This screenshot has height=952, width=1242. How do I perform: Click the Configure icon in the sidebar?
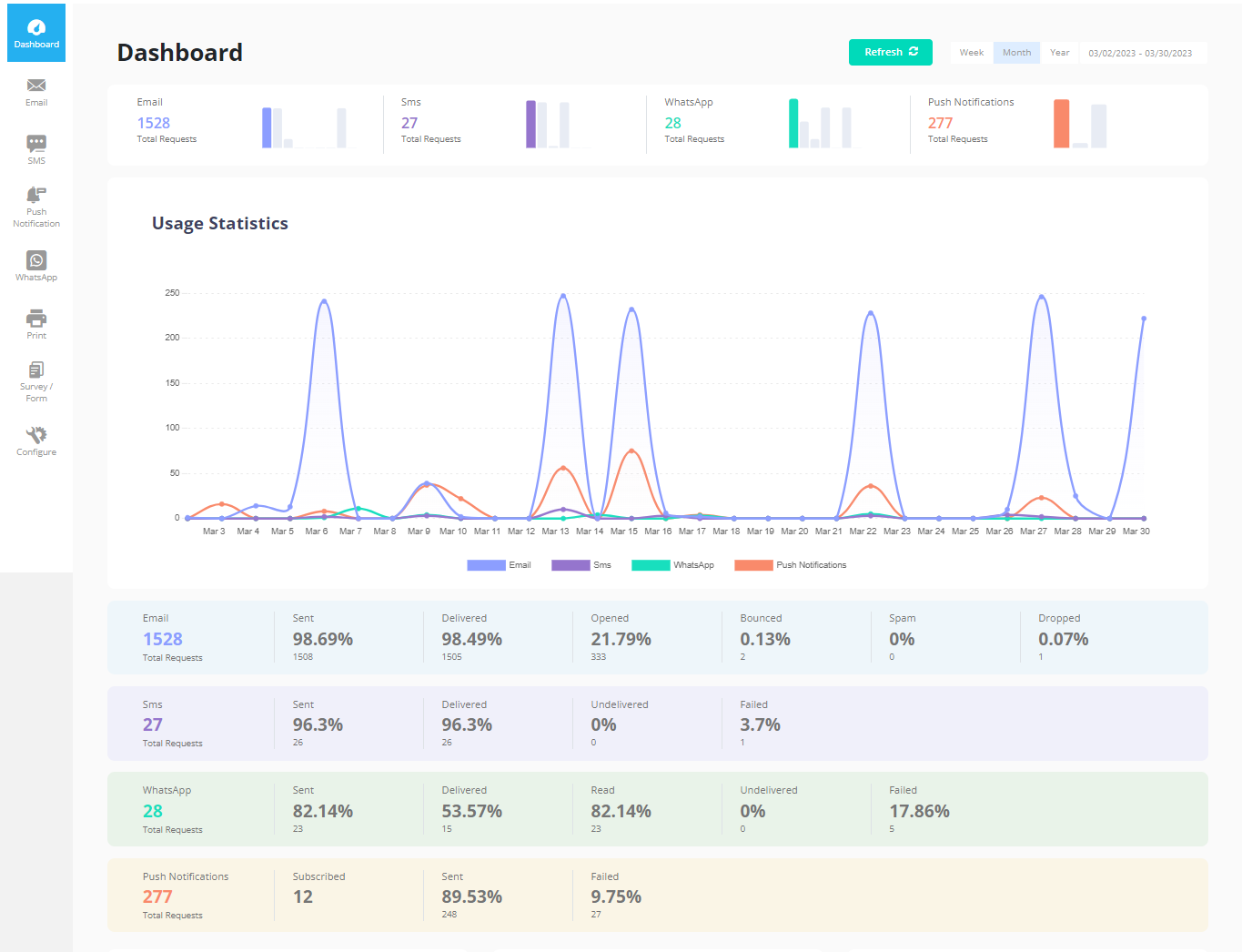tap(35, 440)
